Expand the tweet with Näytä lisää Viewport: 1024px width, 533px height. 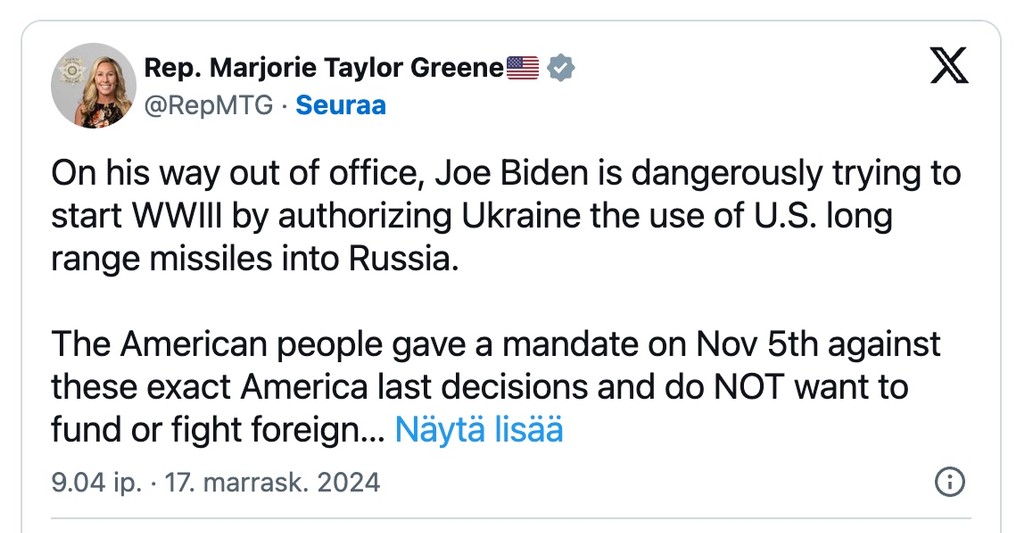click(x=479, y=430)
